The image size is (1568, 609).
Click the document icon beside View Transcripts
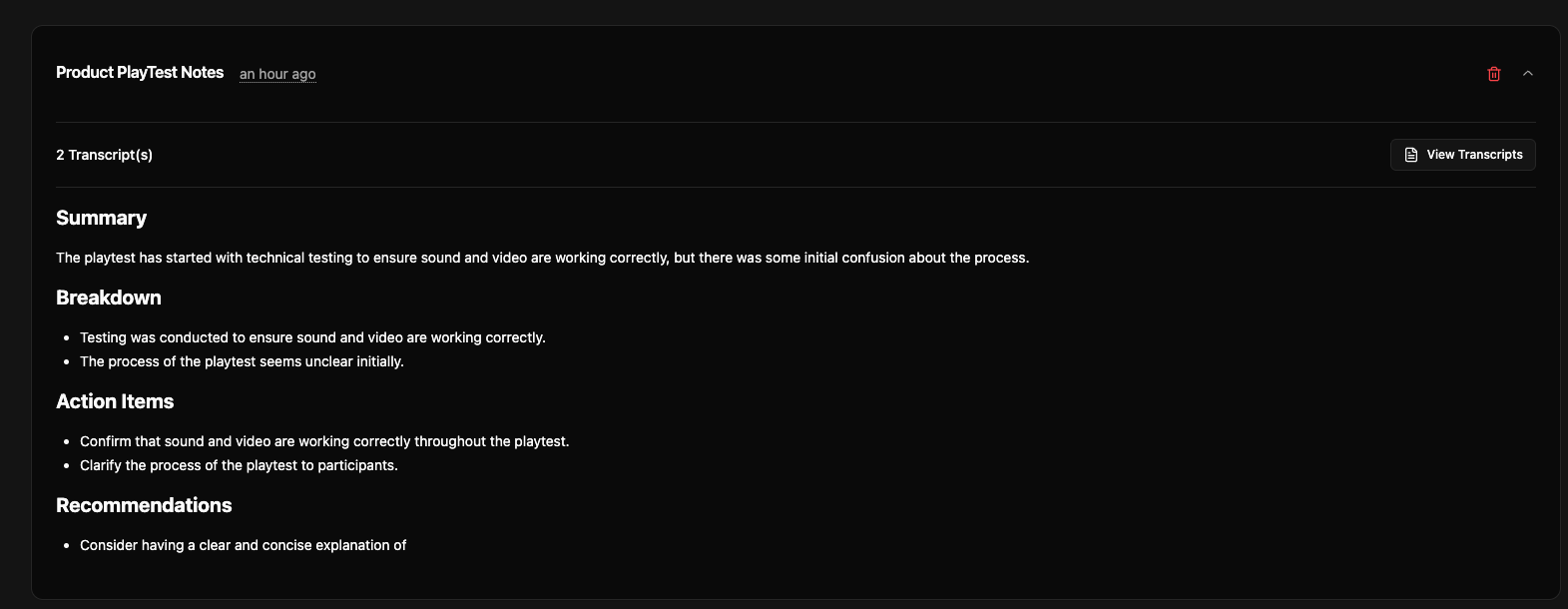click(x=1411, y=155)
